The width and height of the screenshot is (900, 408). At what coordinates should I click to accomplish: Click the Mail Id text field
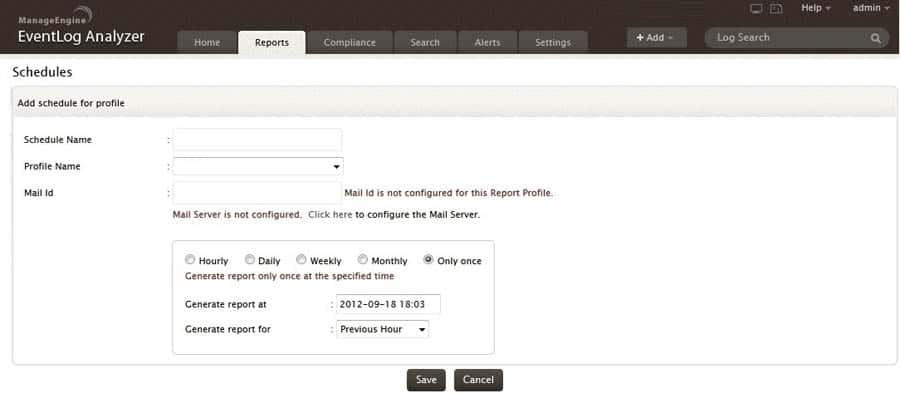[x=257, y=193]
